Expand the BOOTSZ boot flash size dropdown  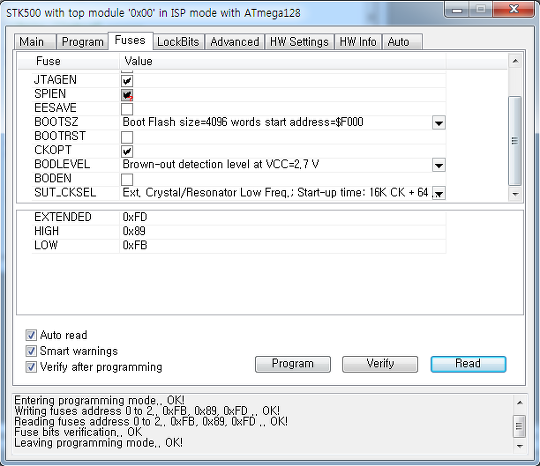tap(439, 123)
